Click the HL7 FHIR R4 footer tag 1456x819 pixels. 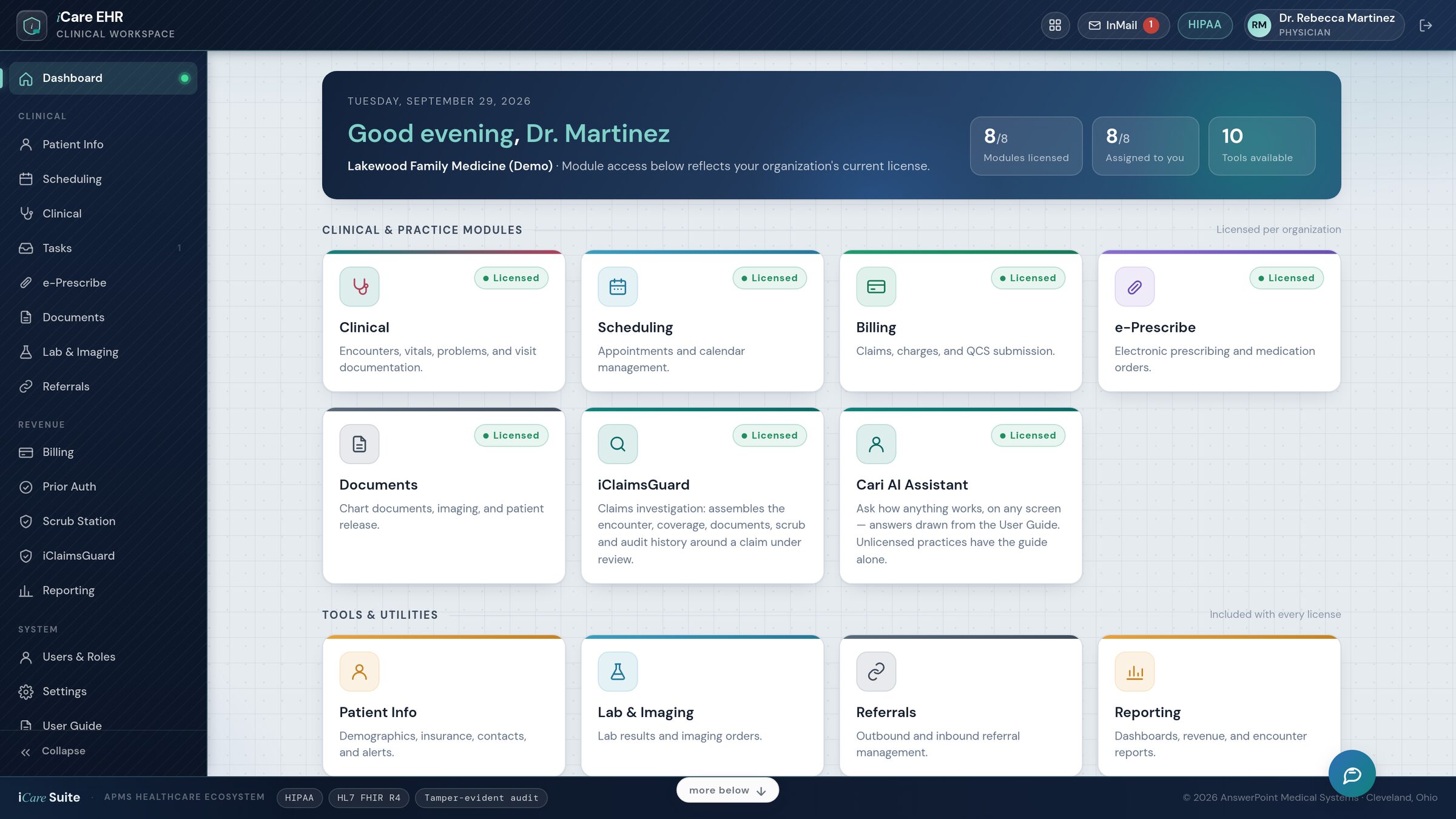click(x=369, y=798)
